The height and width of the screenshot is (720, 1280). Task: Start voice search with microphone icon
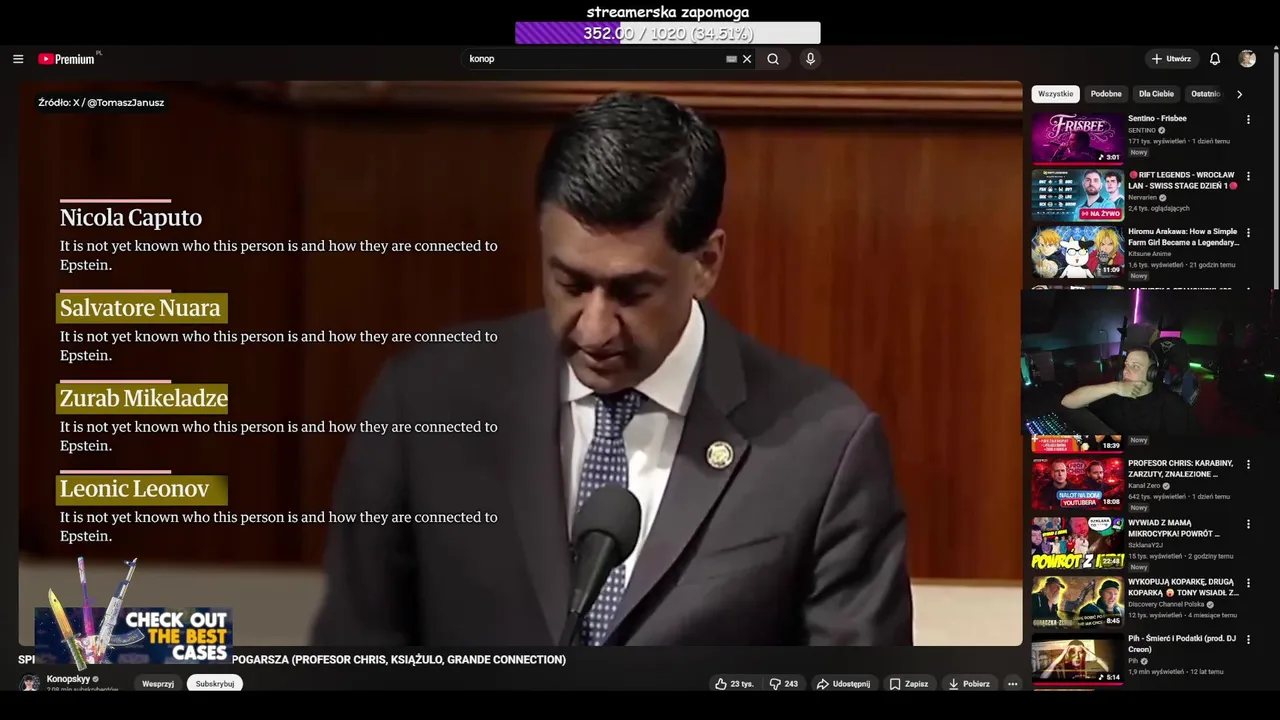point(810,59)
